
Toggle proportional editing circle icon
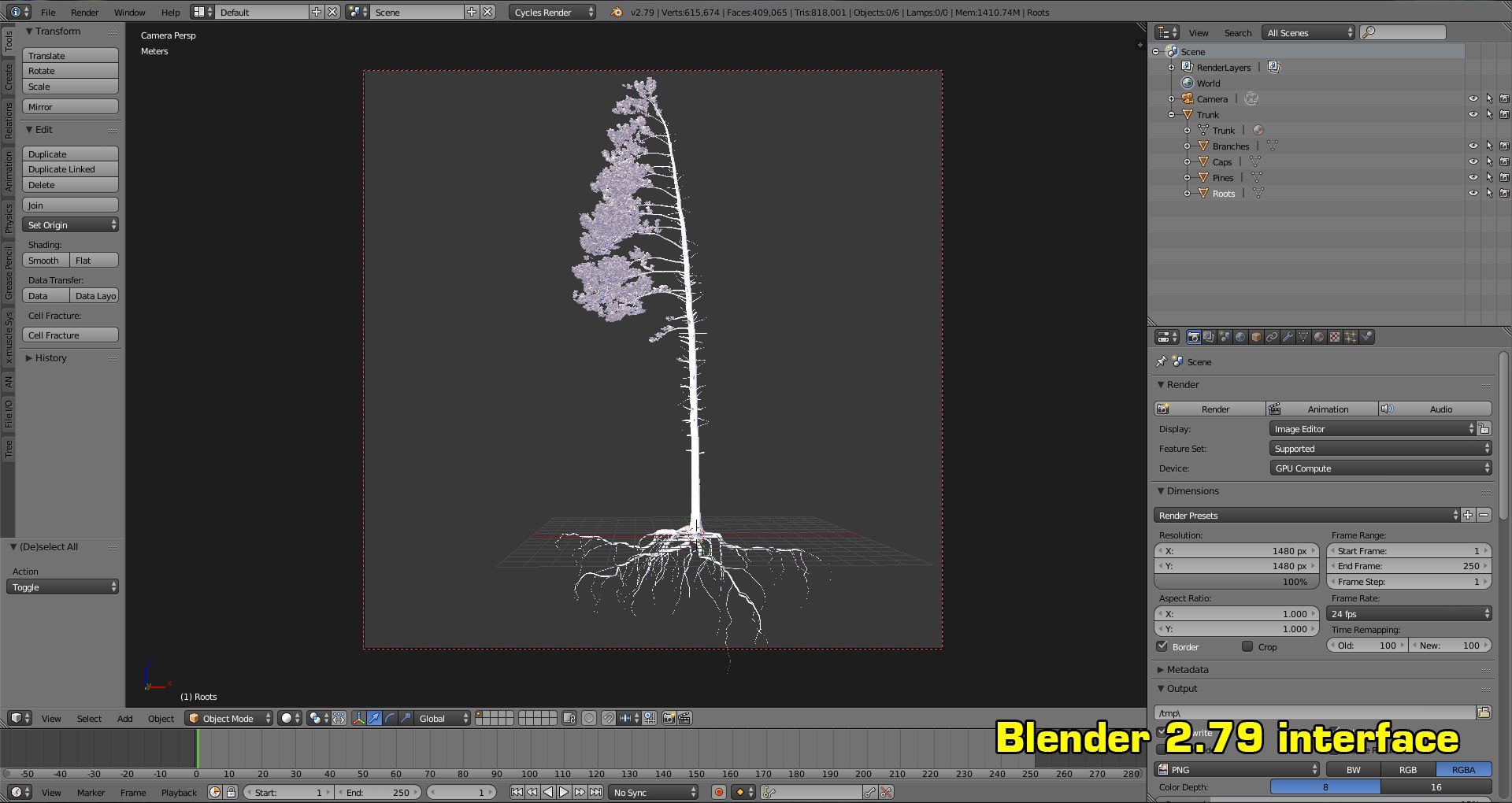pyautogui.click(x=589, y=718)
